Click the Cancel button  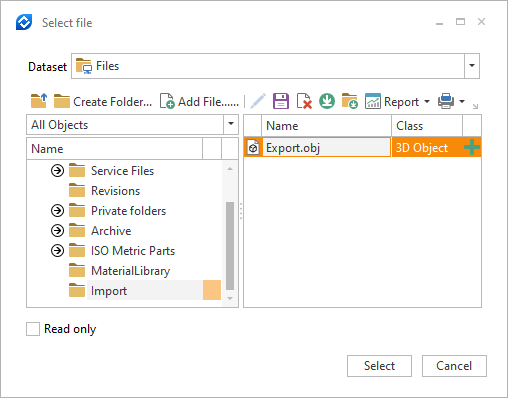[x=454, y=366]
